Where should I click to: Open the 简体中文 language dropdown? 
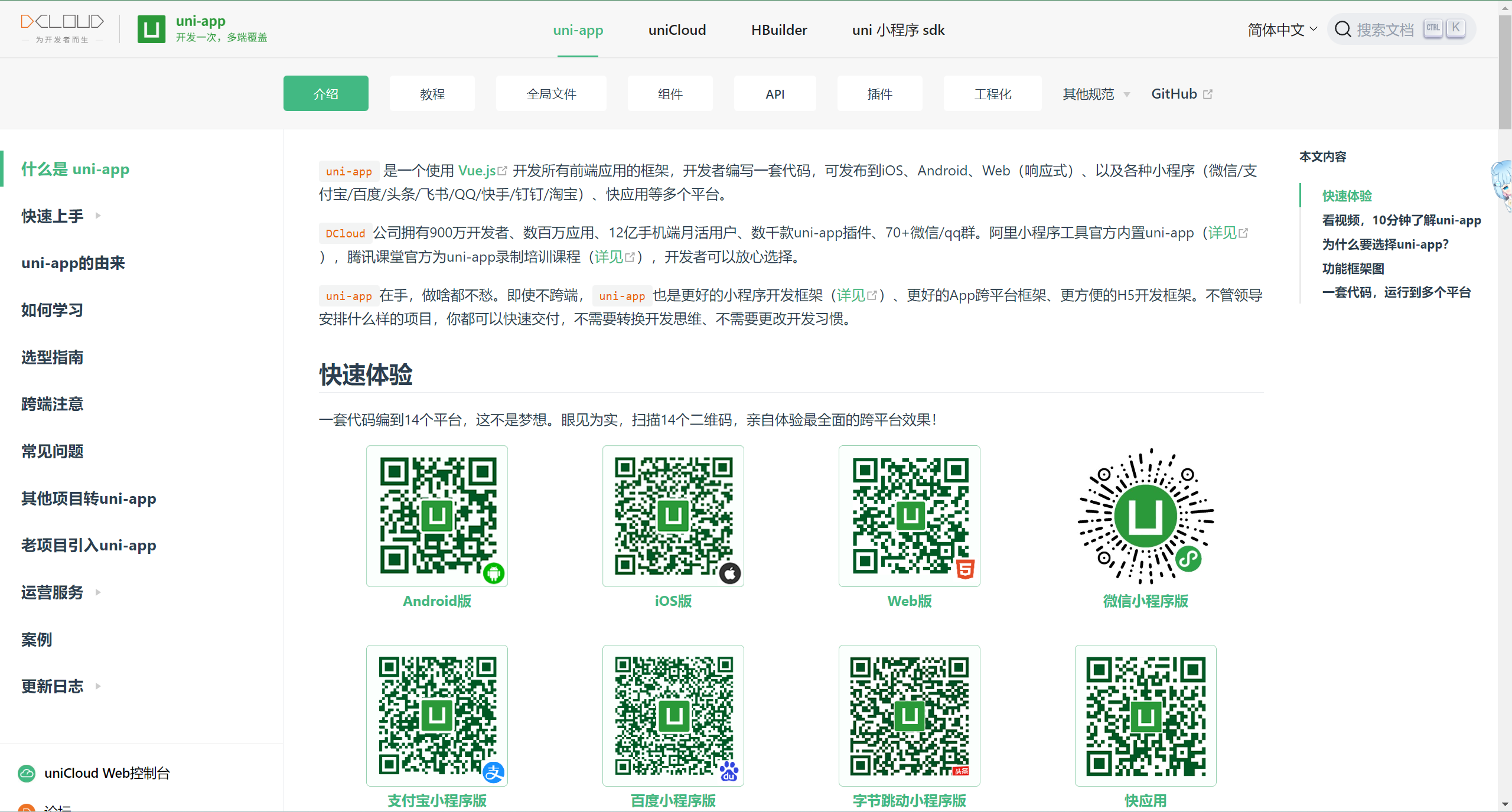click(x=1282, y=29)
